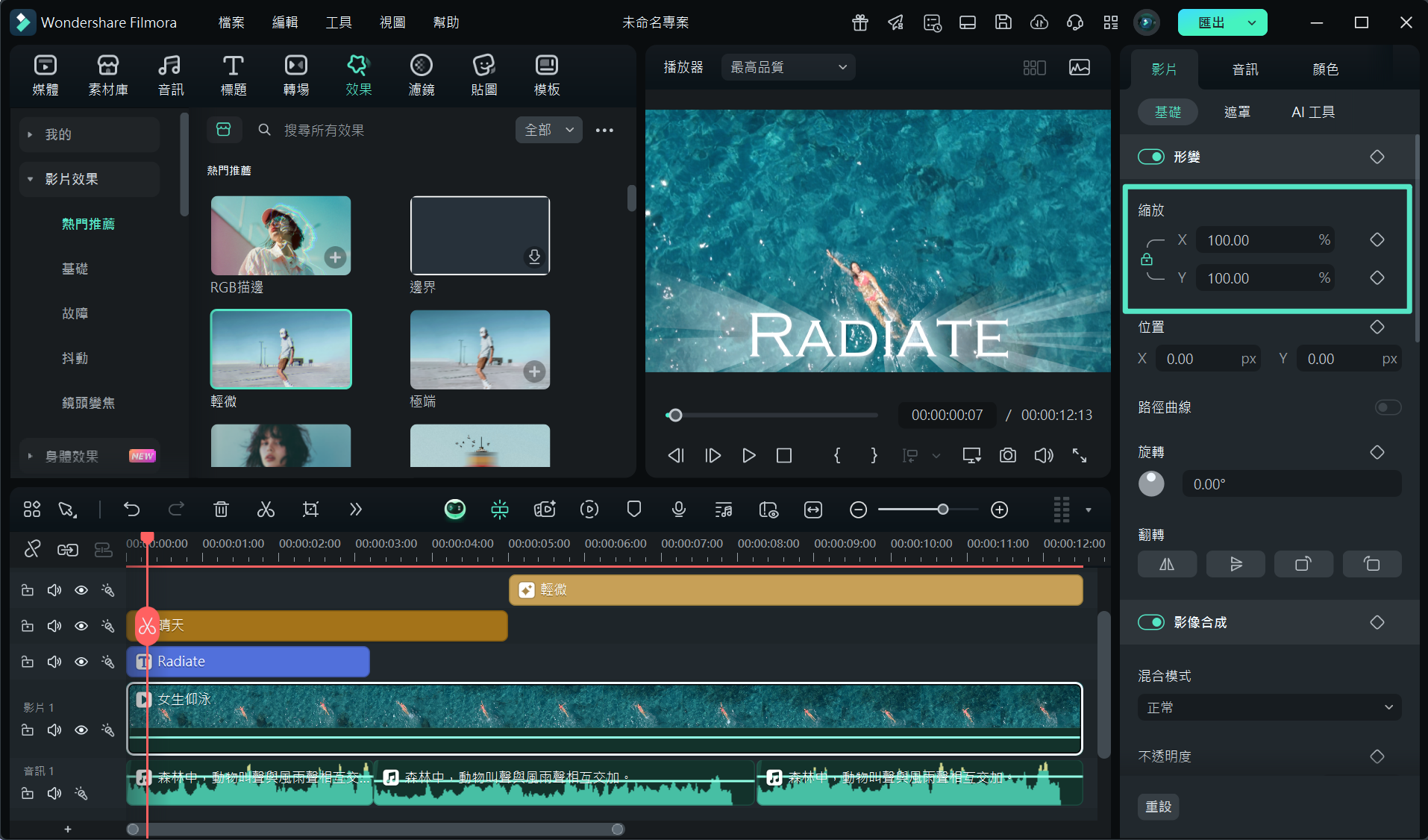Viewport: 1428px width, 840px height.
Task: Select the Radiate title clip on timeline
Action: [248, 662]
